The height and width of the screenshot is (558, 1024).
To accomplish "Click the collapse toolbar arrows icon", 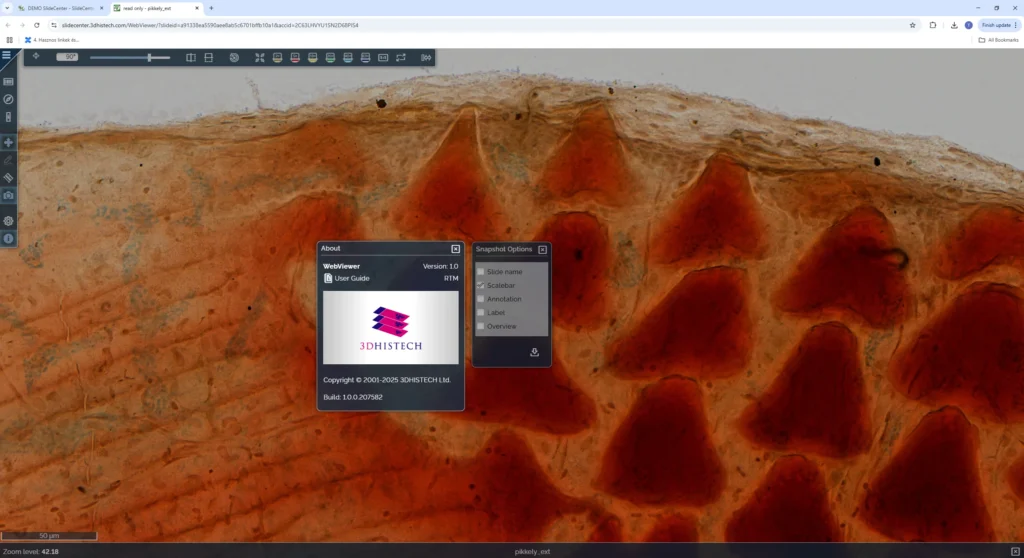I will click(x=426, y=57).
